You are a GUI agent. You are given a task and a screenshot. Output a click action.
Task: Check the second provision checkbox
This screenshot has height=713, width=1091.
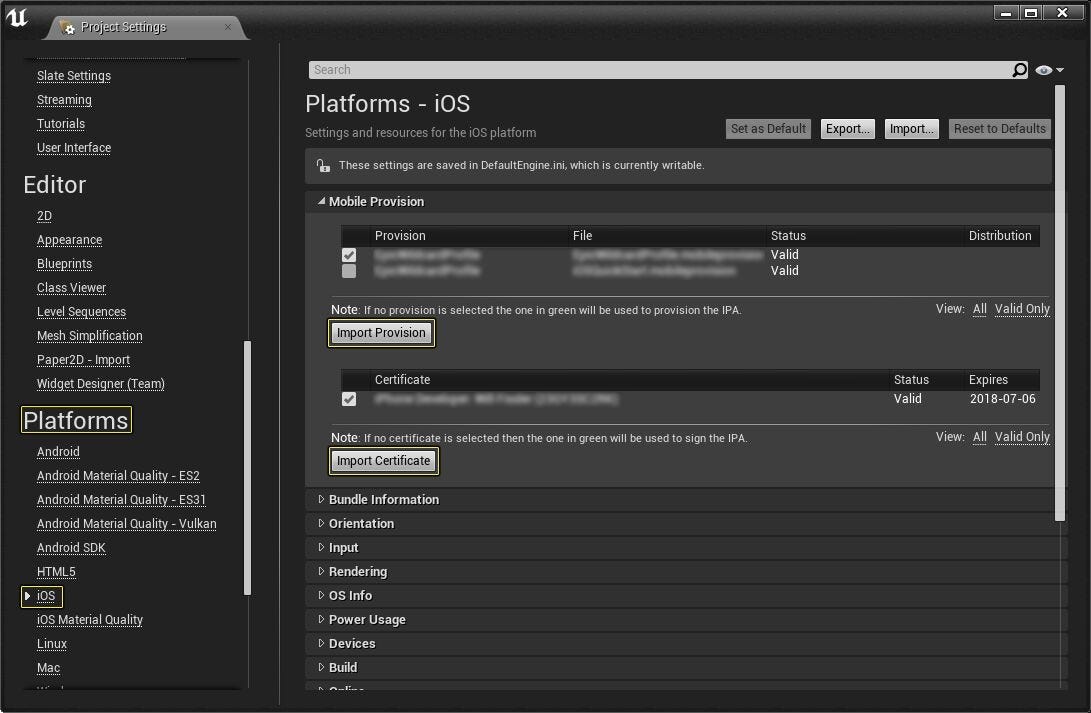click(x=349, y=271)
